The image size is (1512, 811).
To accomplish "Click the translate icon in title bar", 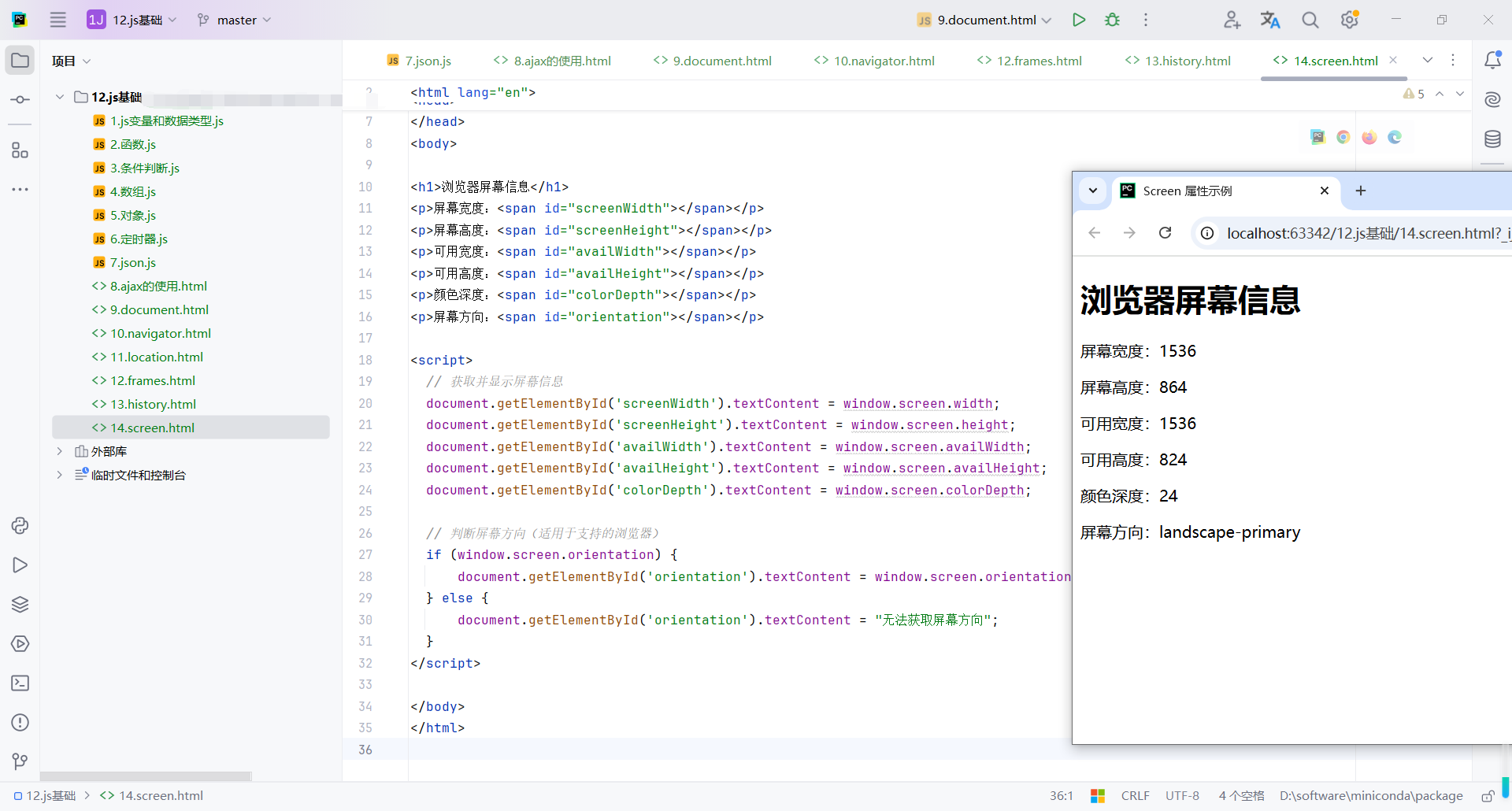I will click(x=1270, y=20).
